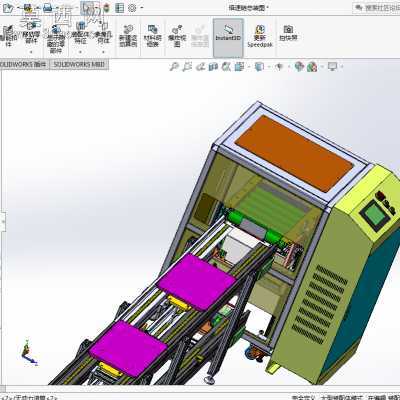Click the Apply Scene icon

point(312,67)
